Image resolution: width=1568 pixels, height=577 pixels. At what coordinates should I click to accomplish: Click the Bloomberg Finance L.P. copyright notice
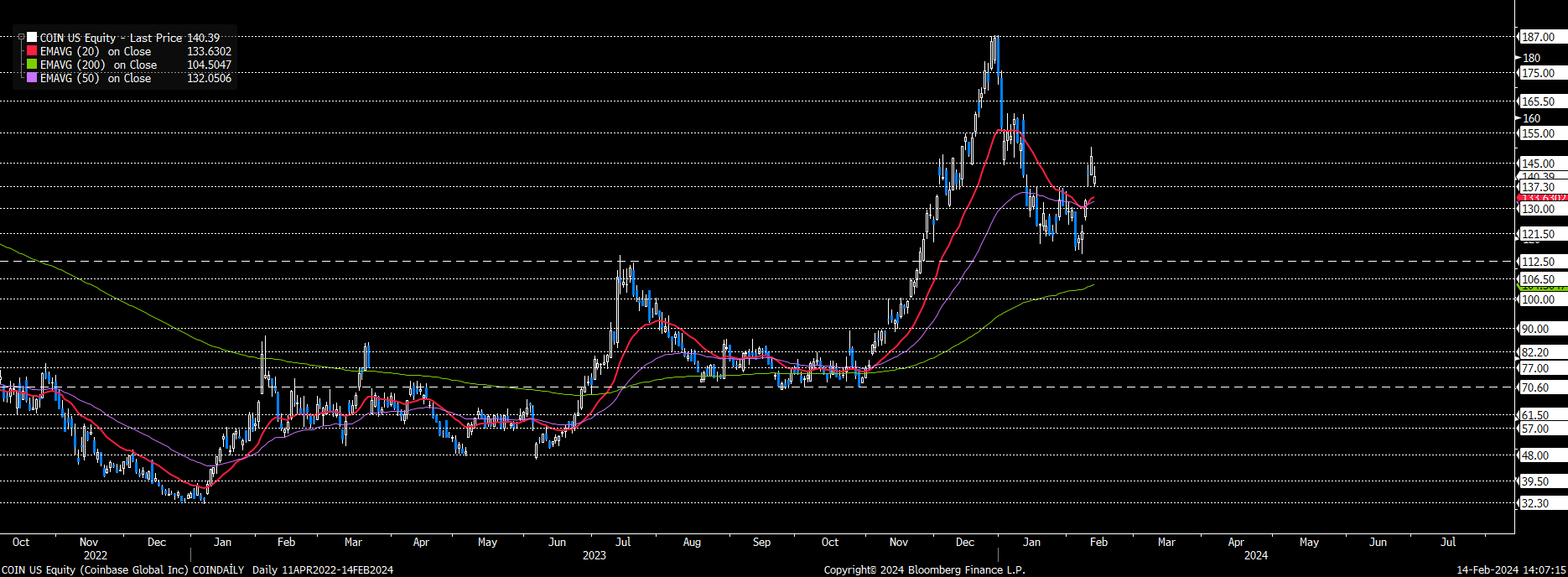tap(924, 570)
